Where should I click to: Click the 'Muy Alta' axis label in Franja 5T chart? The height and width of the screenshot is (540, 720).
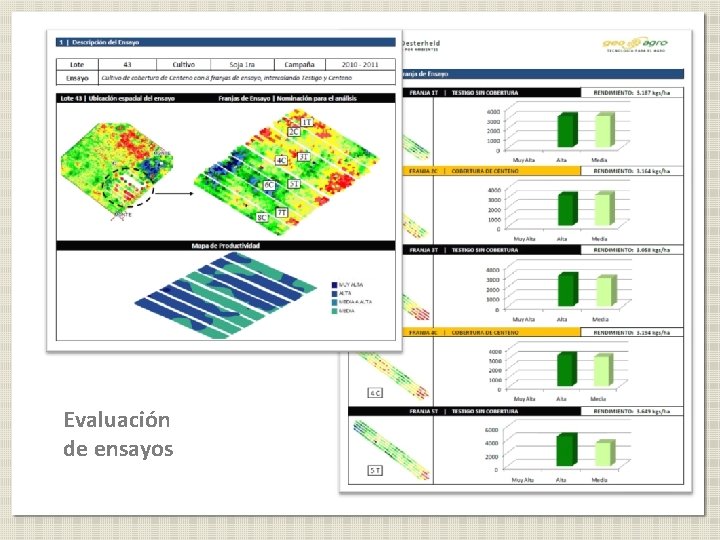pyautogui.click(x=523, y=480)
